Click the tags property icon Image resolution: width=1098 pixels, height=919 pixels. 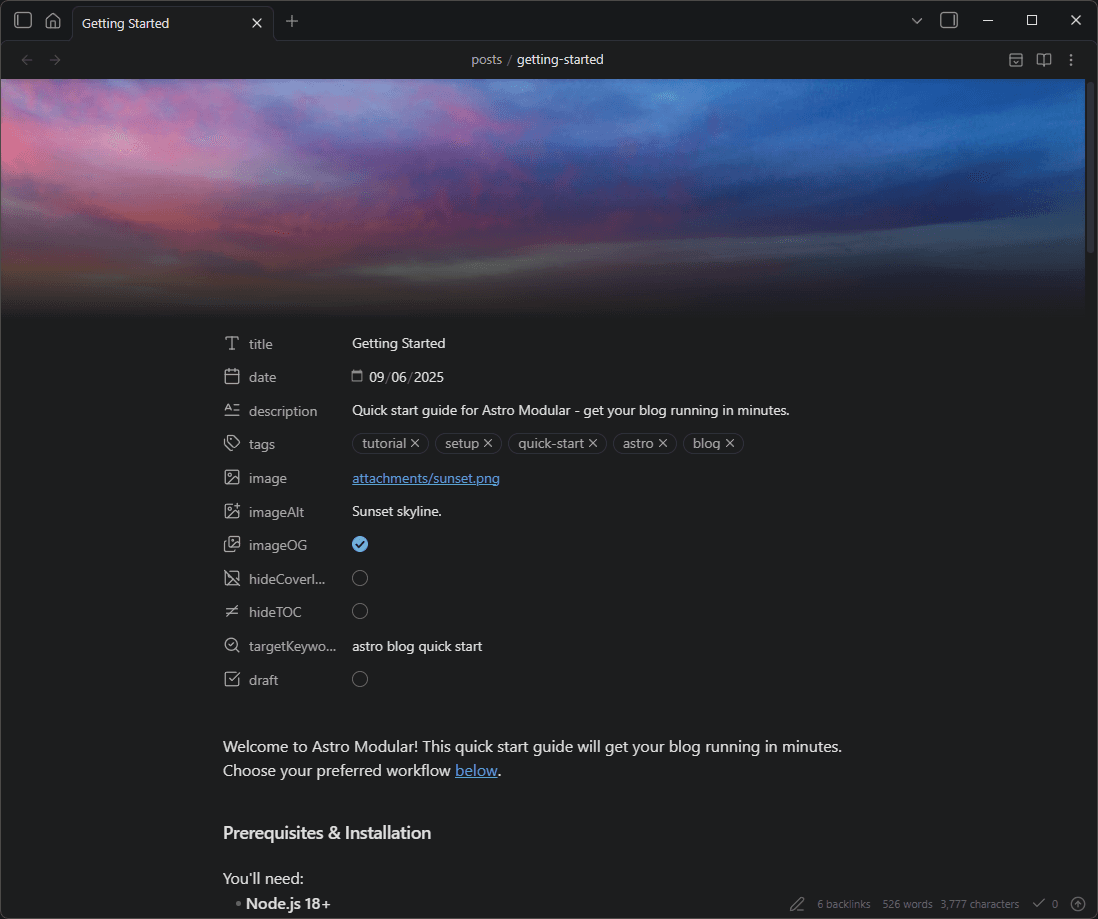pos(231,443)
